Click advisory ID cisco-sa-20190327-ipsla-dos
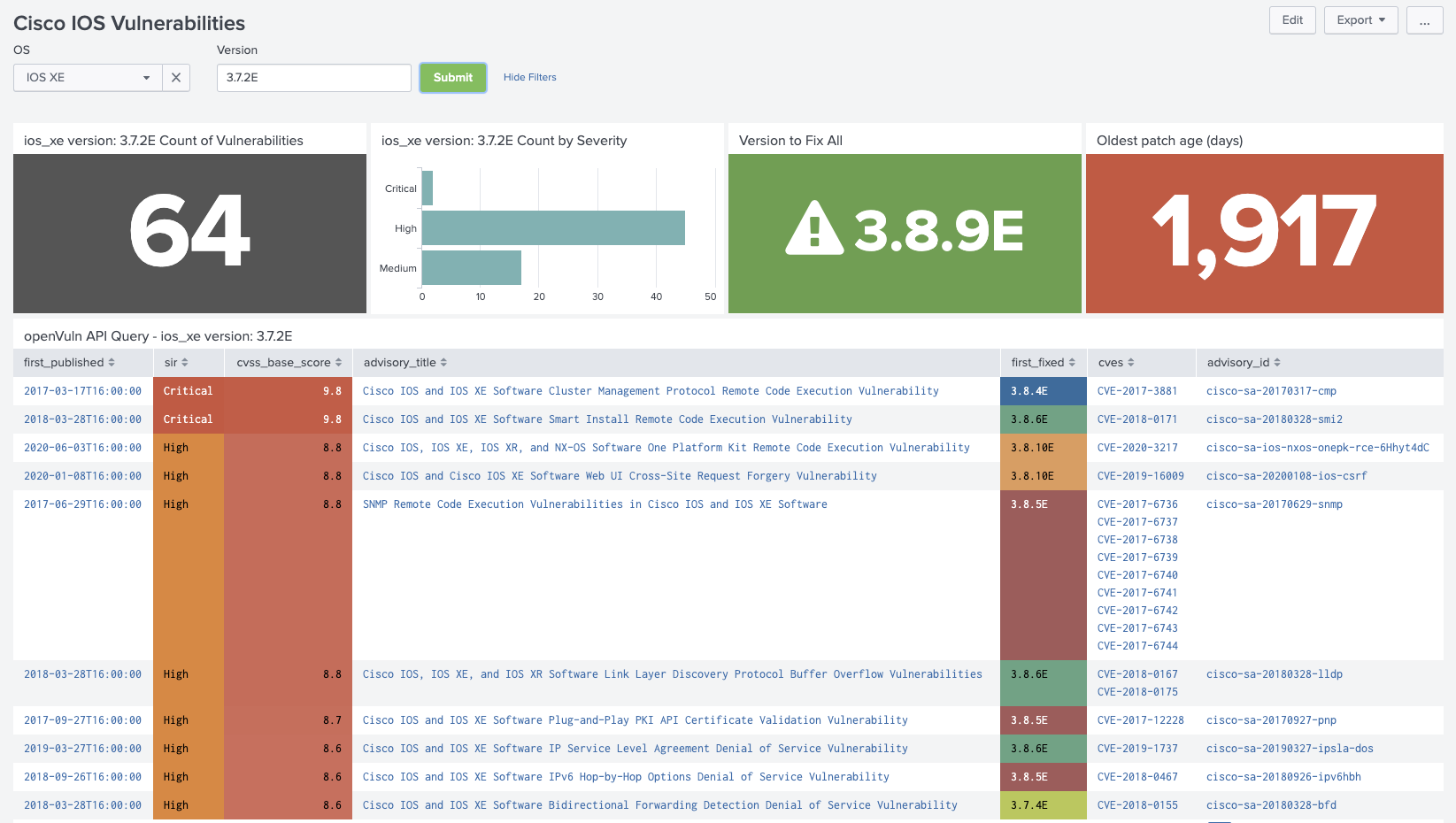Viewport: 1456px width, 823px height. coord(1290,749)
